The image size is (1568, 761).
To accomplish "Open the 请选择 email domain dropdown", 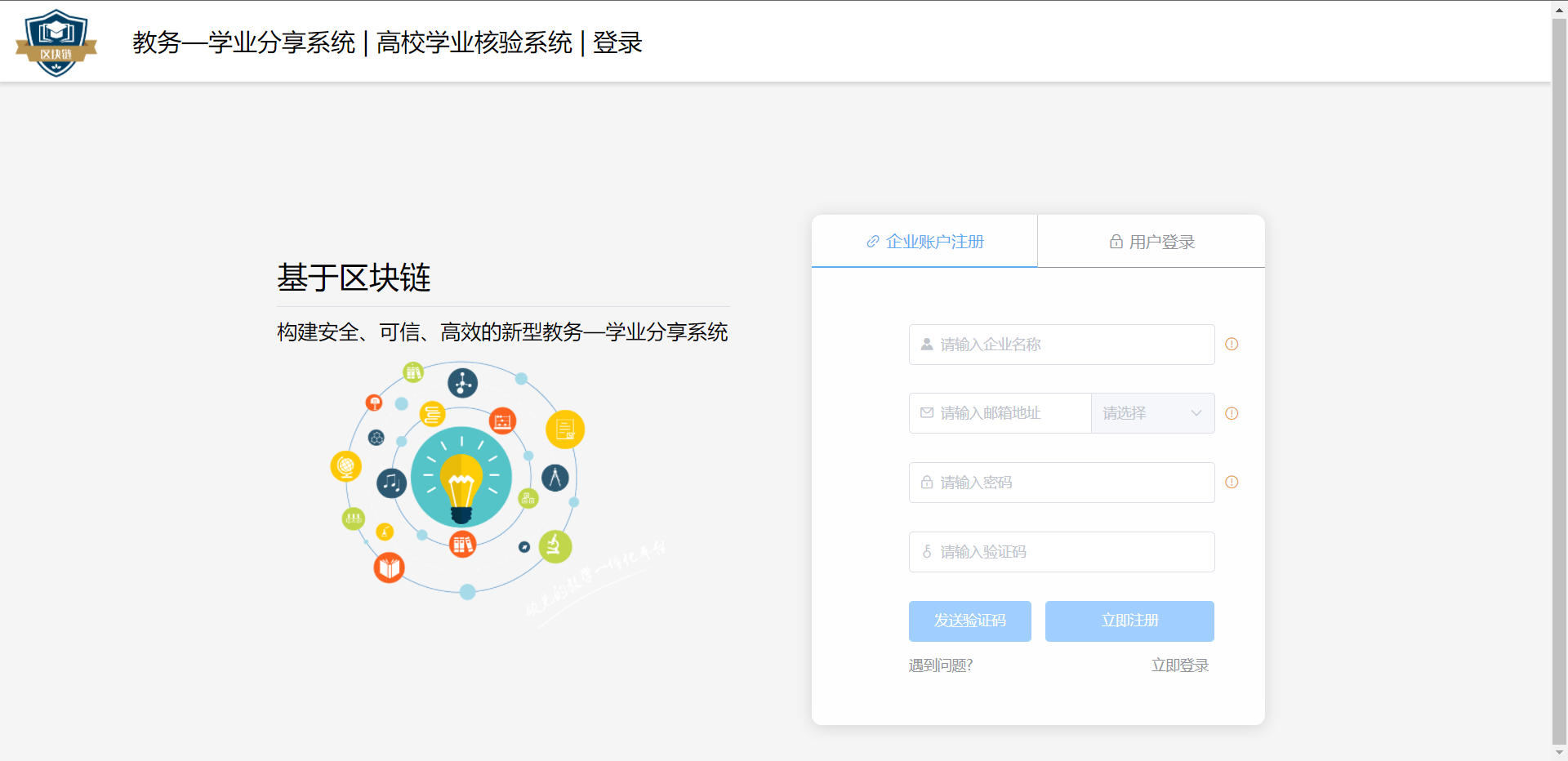I will coord(1143,413).
